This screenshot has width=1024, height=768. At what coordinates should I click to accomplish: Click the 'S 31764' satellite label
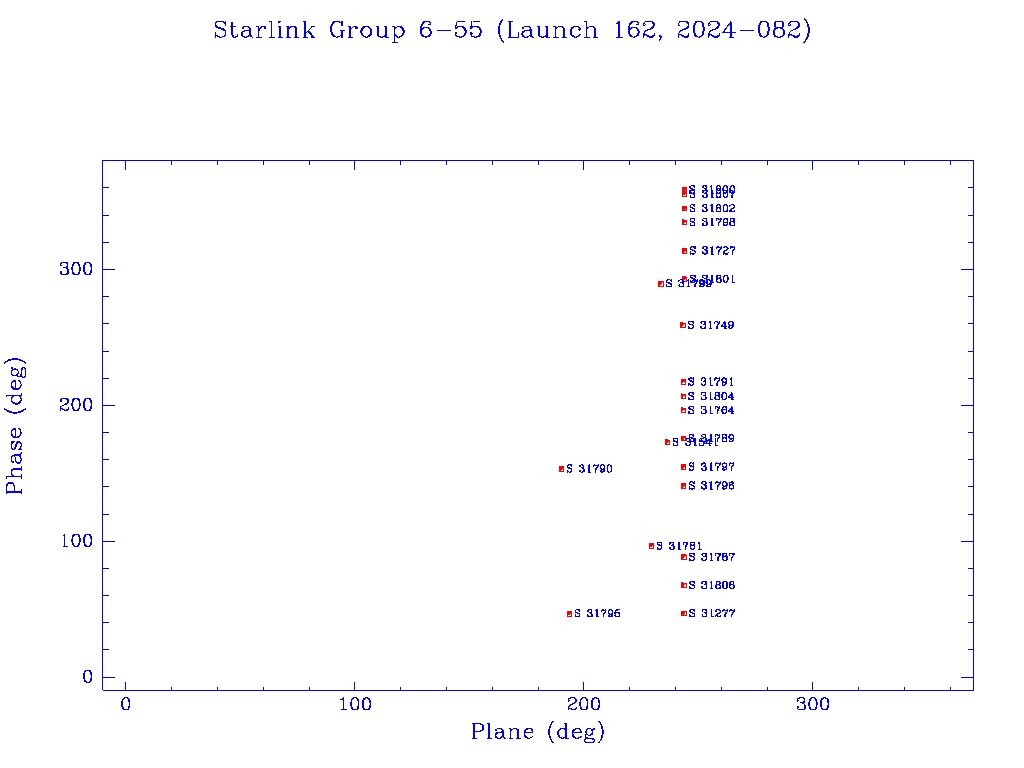click(x=711, y=411)
